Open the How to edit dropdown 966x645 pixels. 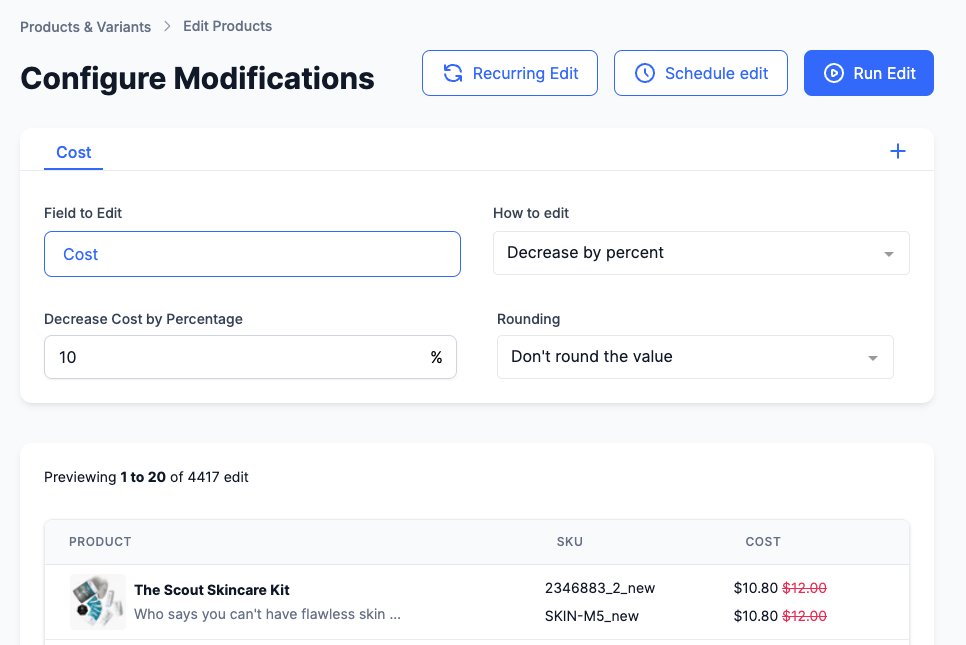point(701,253)
